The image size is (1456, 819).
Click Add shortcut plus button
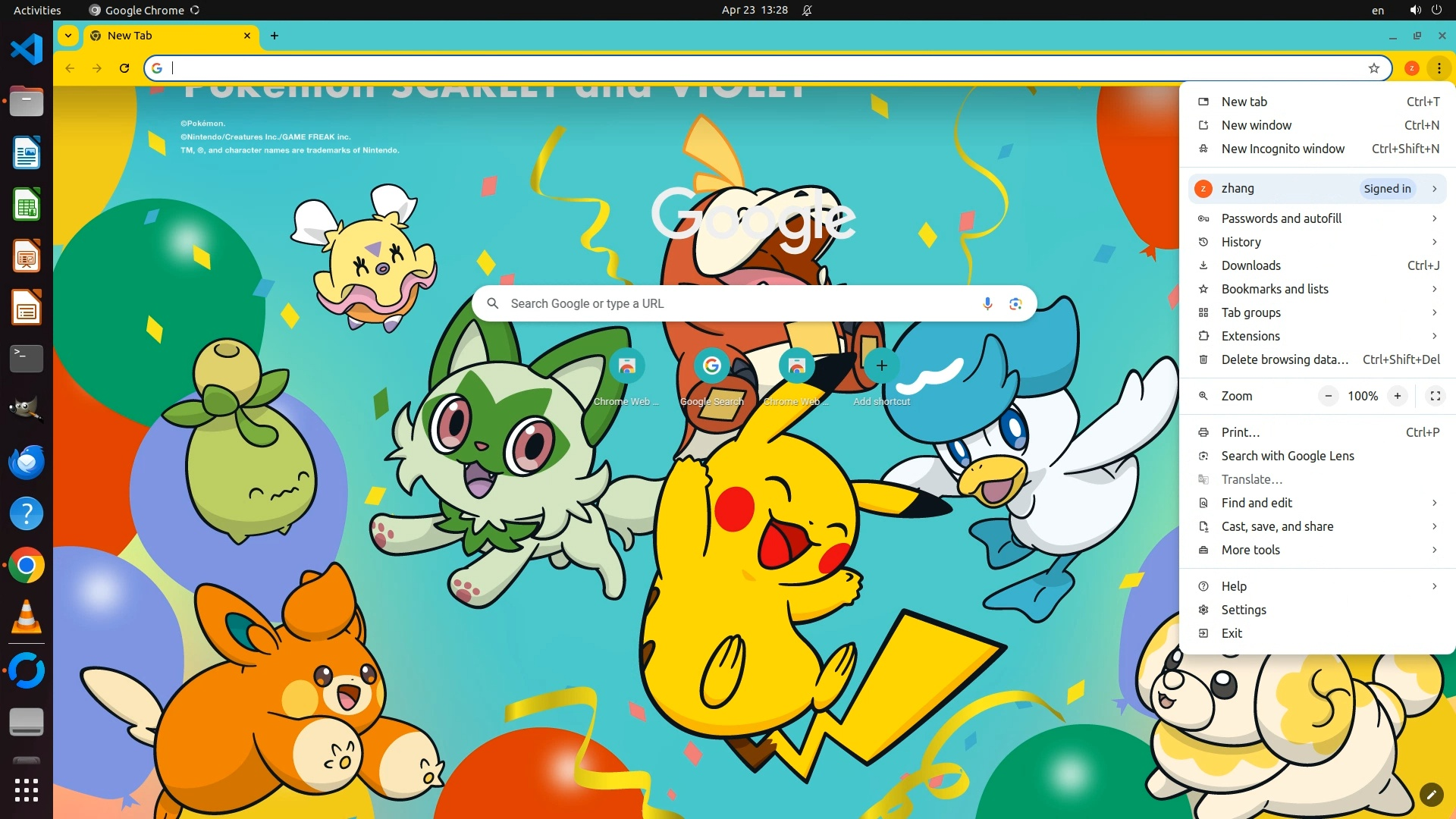click(881, 366)
